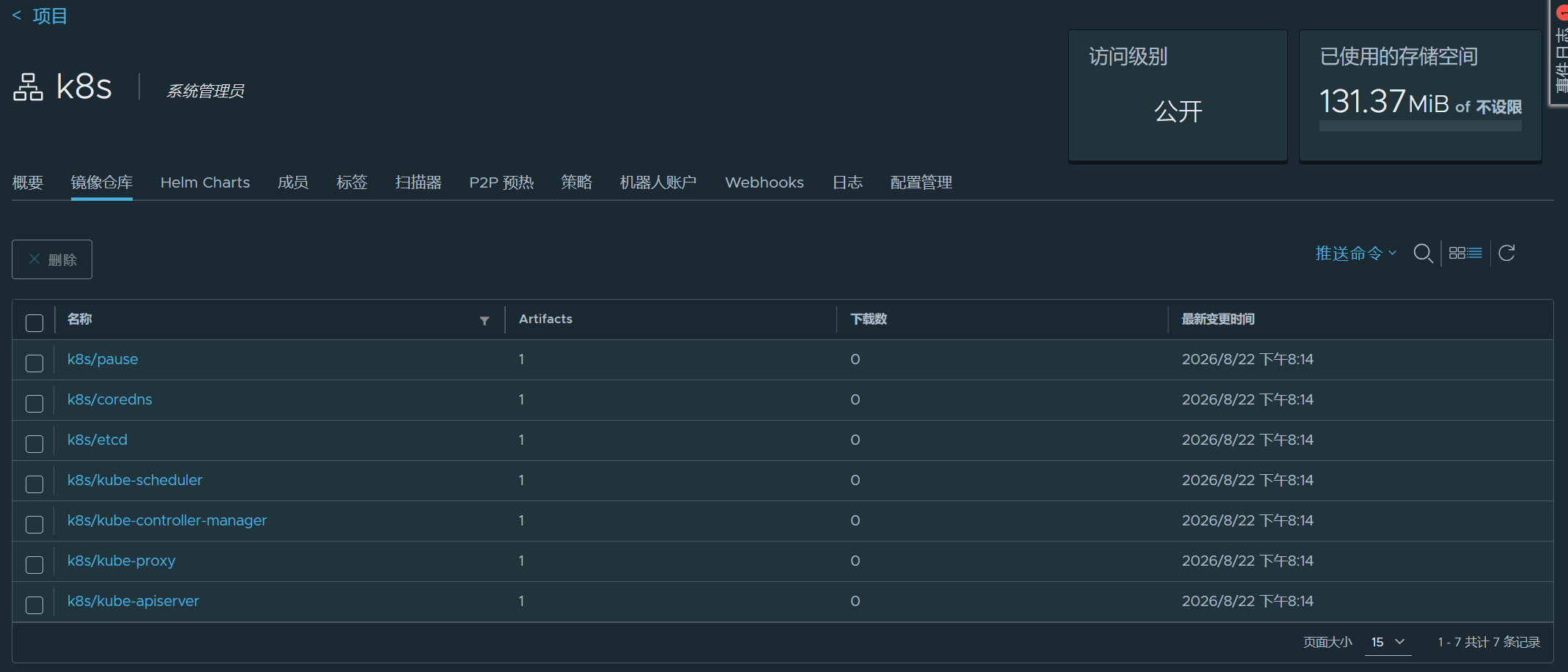This screenshot has height=672, width=1568.
Task: Open the k8s/kube-controller-manager repository link
Action: [x=167, y=520]
